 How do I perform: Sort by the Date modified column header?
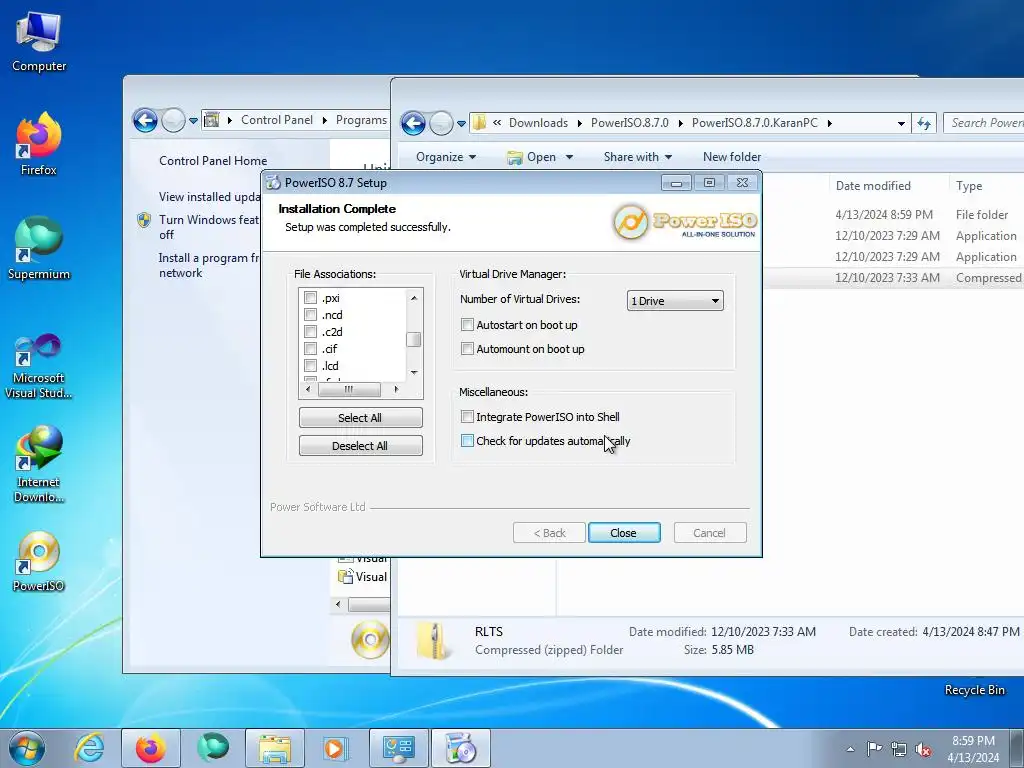point(872,185)
